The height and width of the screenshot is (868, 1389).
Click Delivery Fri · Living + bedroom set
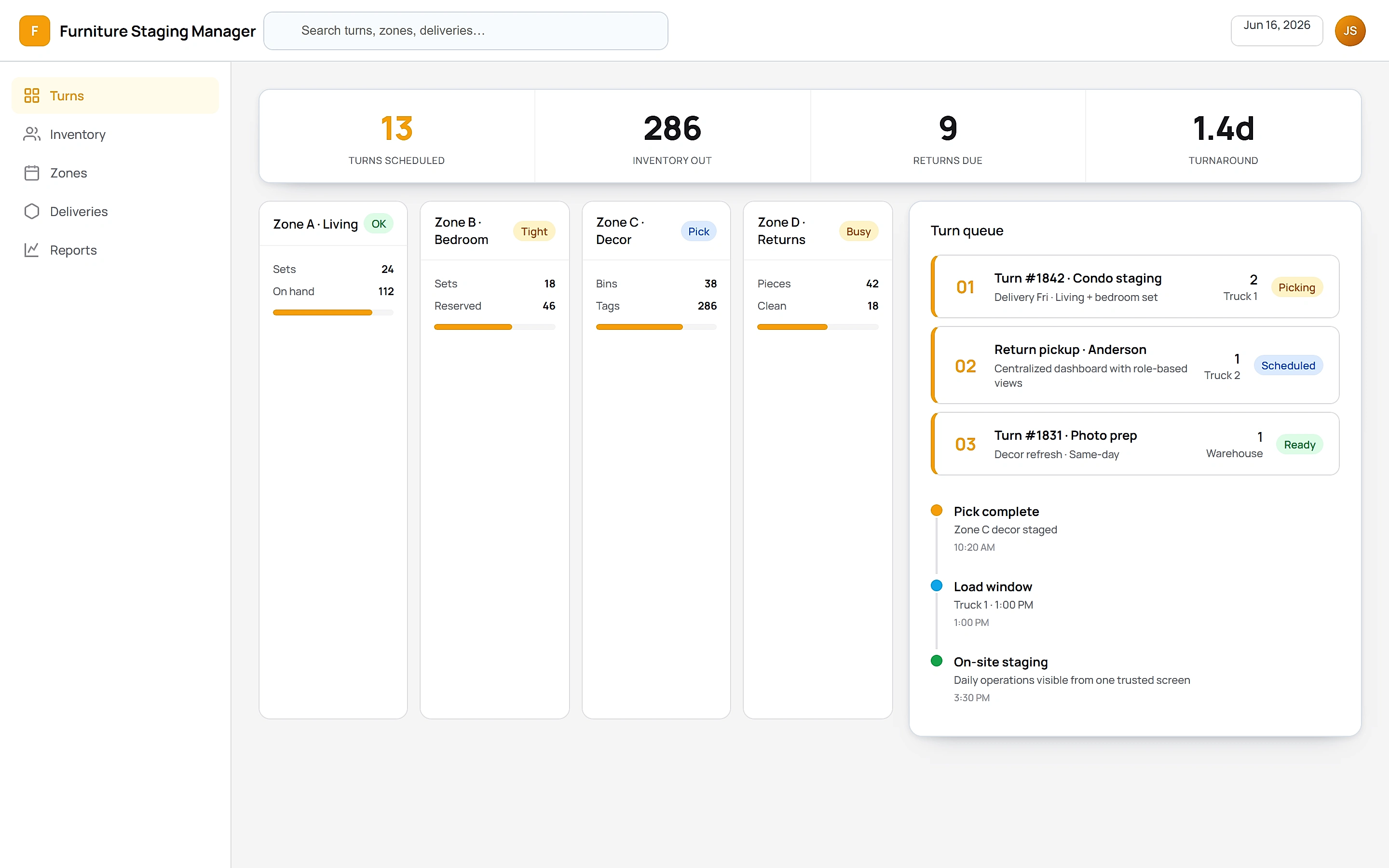[1075, 297]
